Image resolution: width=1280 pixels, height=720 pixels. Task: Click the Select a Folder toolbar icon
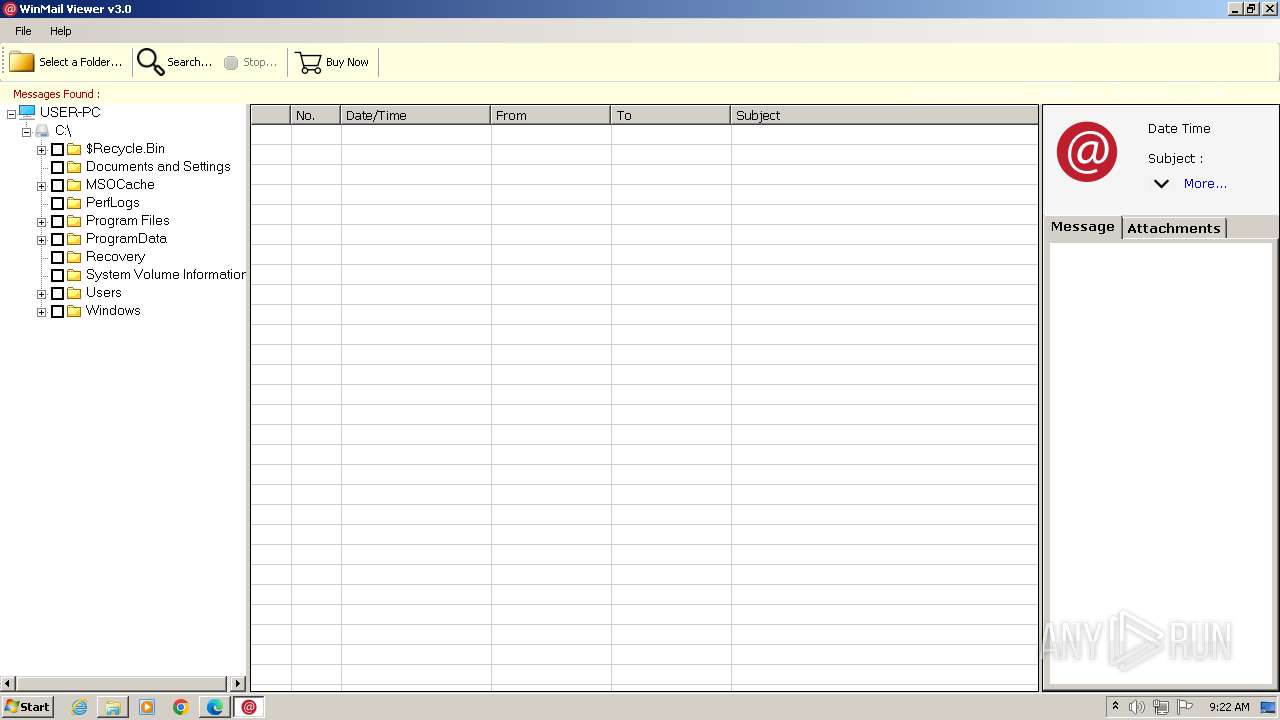pyautogui.click(x=21, y=62)
